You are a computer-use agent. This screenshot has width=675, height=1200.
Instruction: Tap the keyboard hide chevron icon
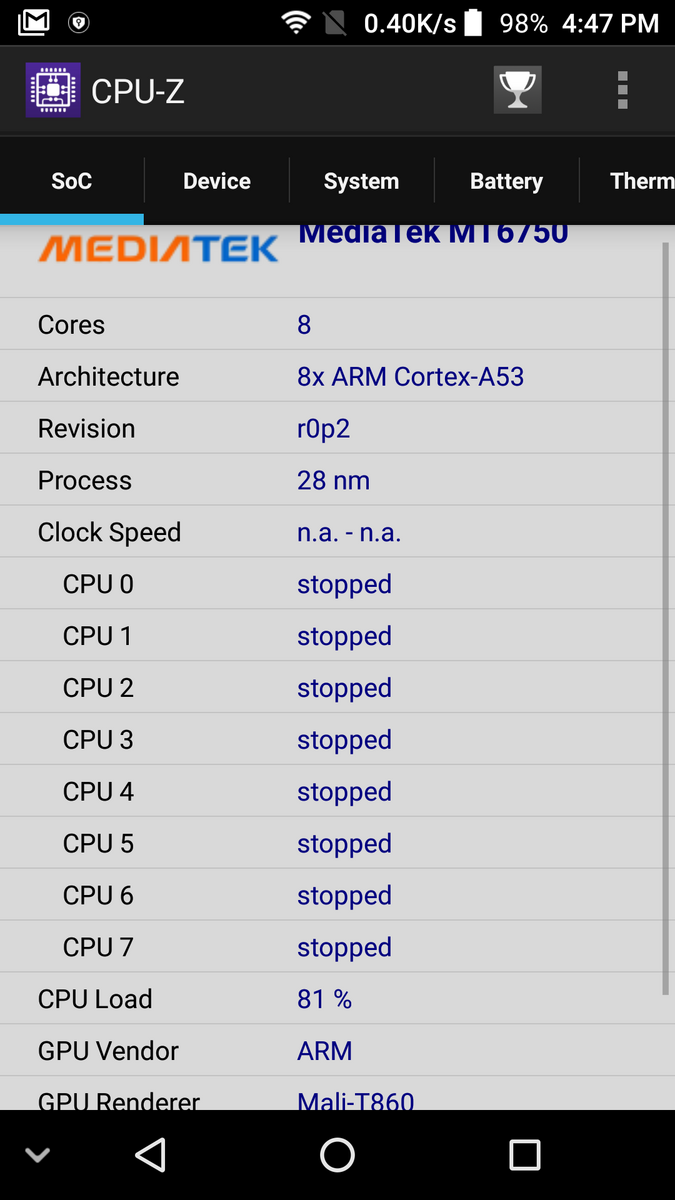pos(37,1155)
